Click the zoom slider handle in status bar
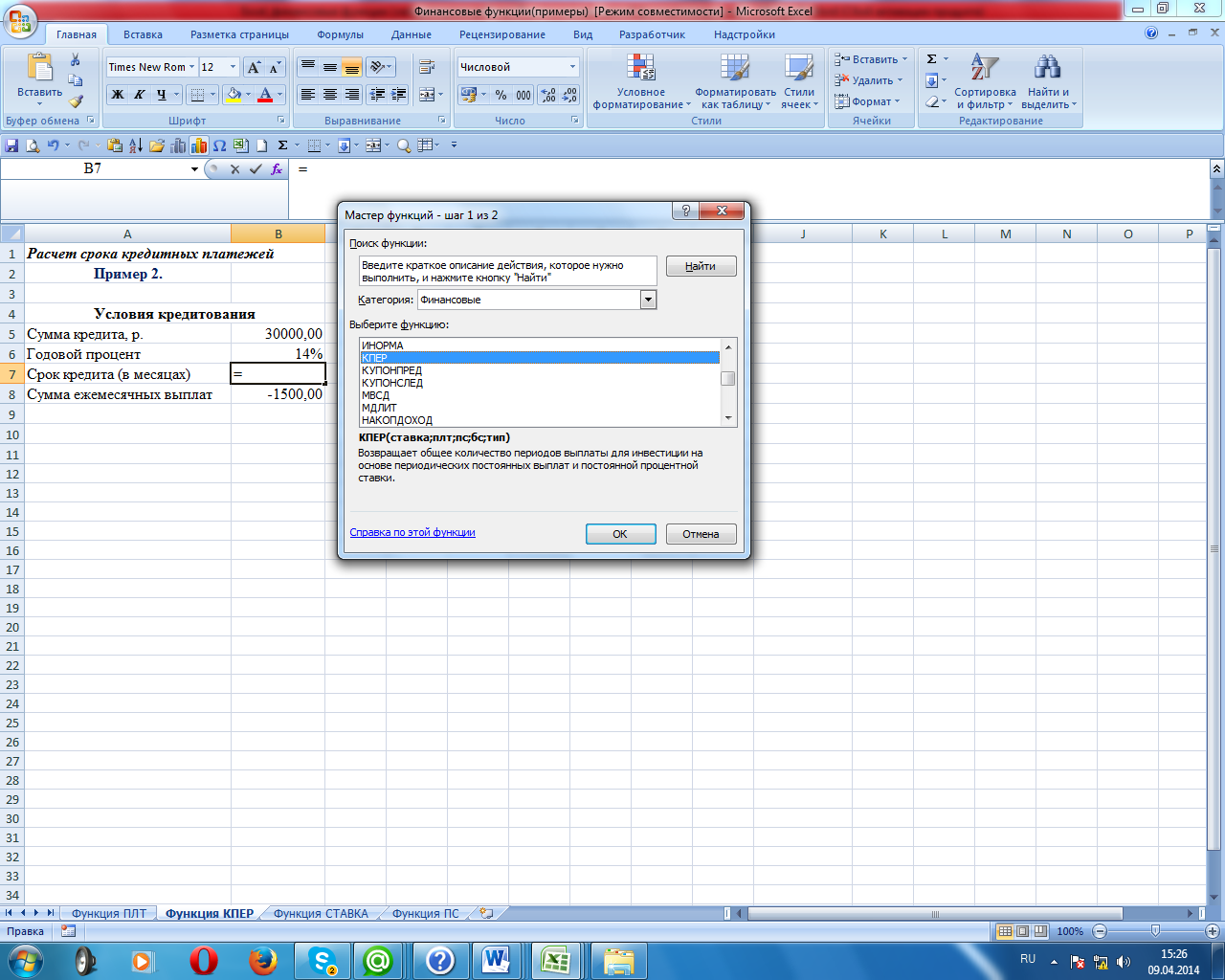Screen dimensions: 1225x980 click(1155, 931)
